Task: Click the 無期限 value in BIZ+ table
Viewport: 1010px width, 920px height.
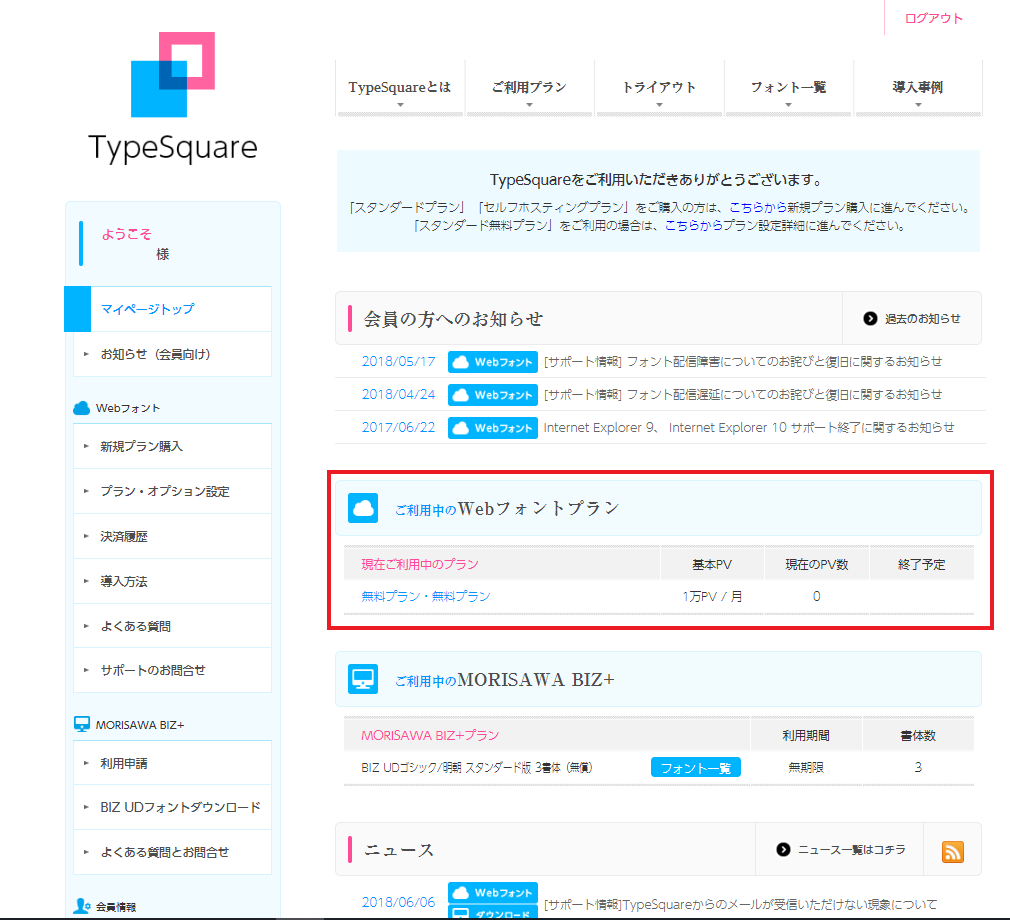Action: coord(806,767)
